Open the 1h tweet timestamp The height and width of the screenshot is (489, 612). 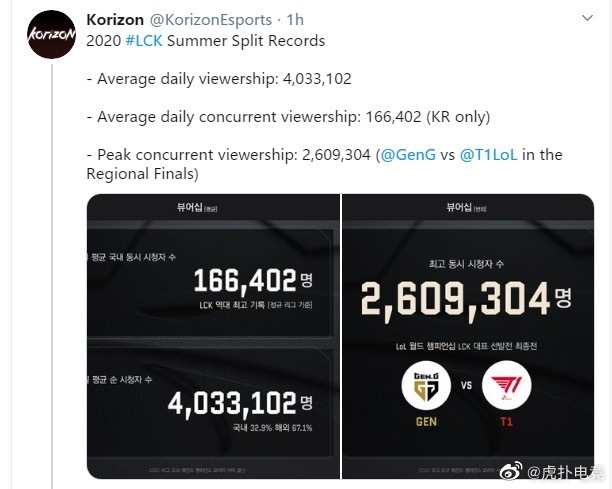(295, 20)
